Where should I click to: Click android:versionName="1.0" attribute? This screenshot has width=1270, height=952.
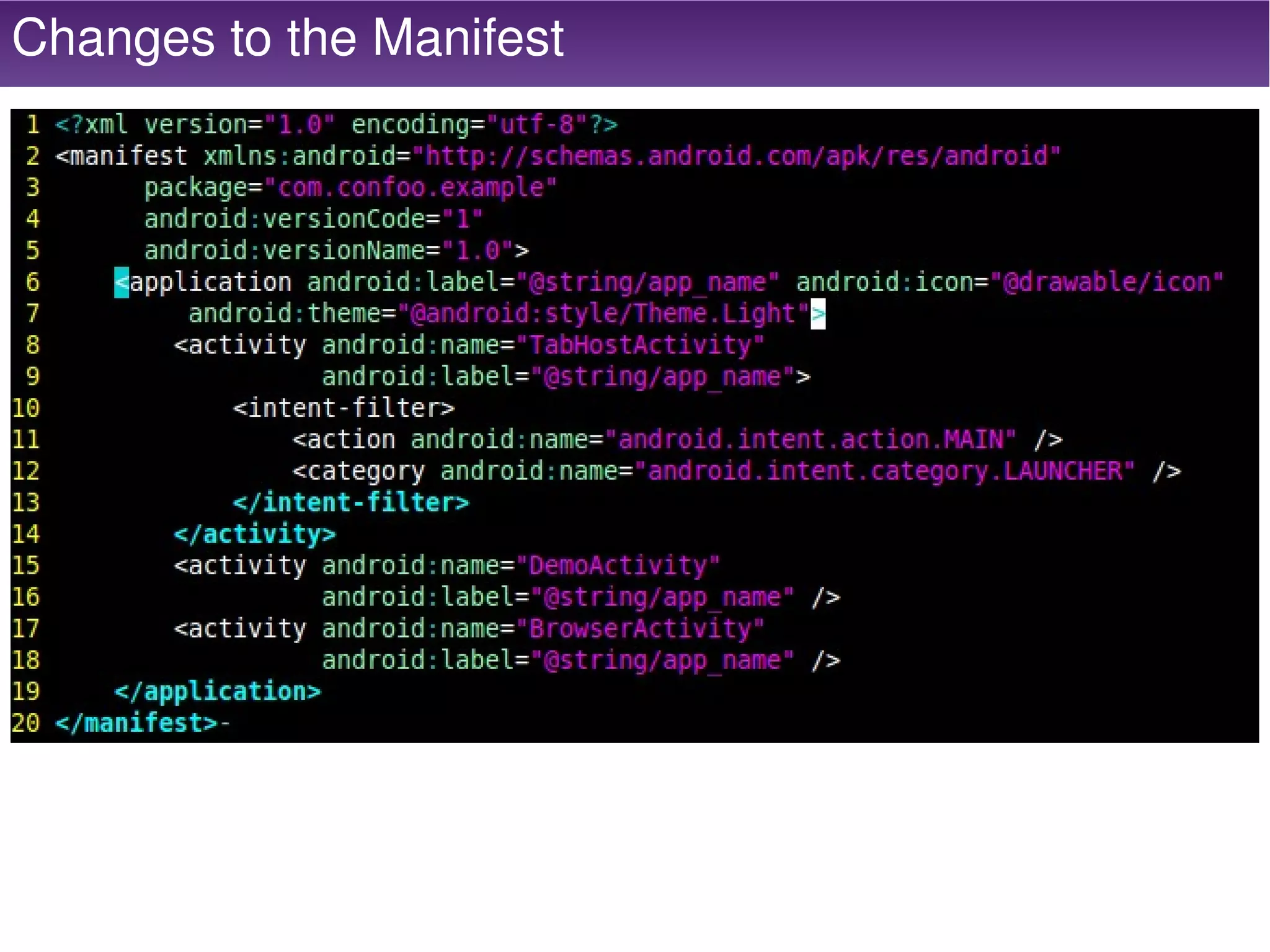pyautogui.click(x=329, y=251)
